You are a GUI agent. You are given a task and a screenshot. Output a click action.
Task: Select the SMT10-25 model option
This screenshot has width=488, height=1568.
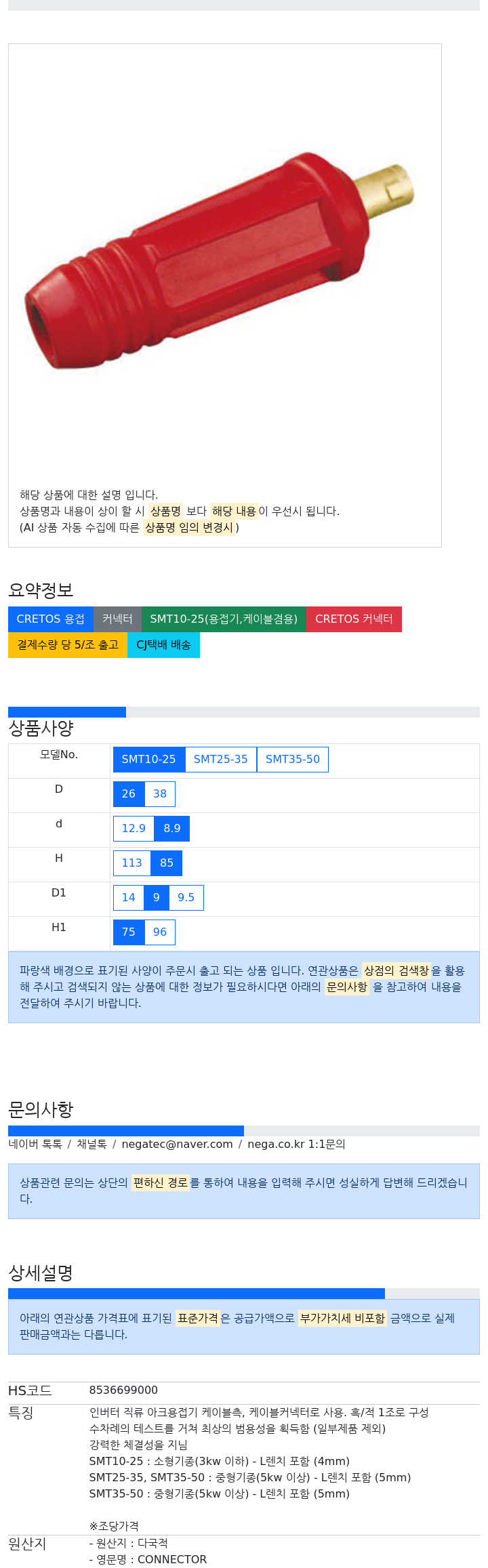pyautogui.click(x=148, y=760)
